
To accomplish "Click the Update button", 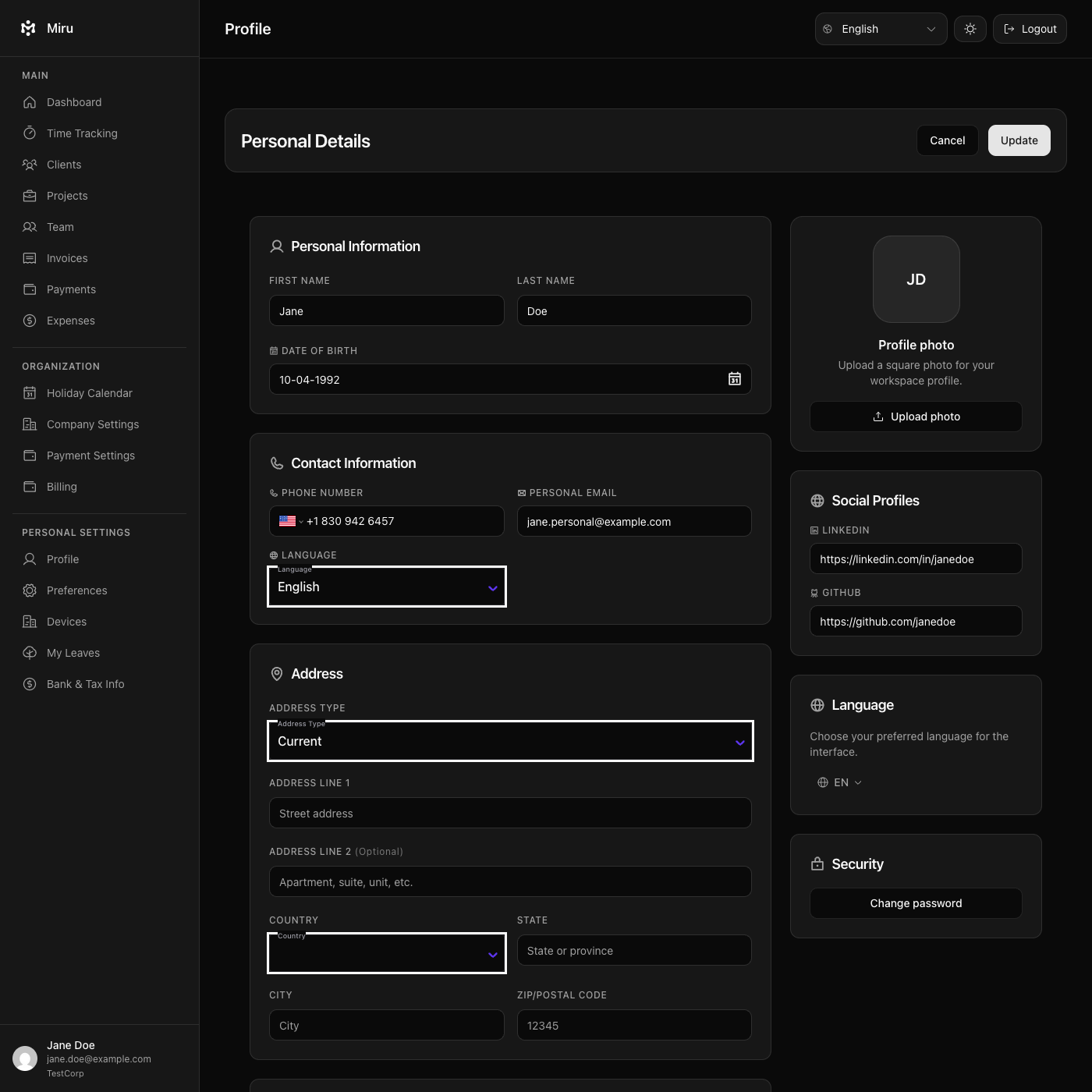I will pyautogui.click(x=1019, y=140).
